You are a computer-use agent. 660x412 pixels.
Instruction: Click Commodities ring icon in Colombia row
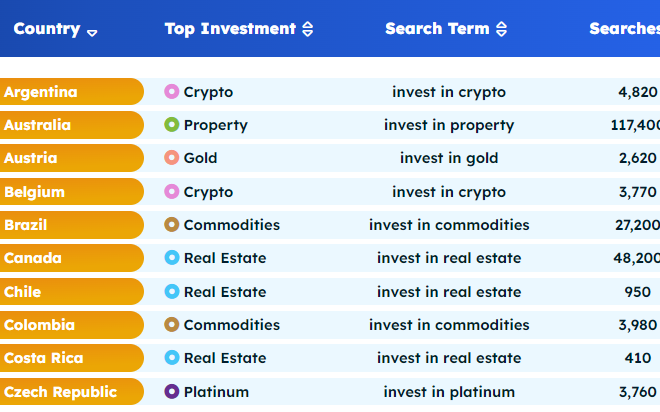coord(171,325)
